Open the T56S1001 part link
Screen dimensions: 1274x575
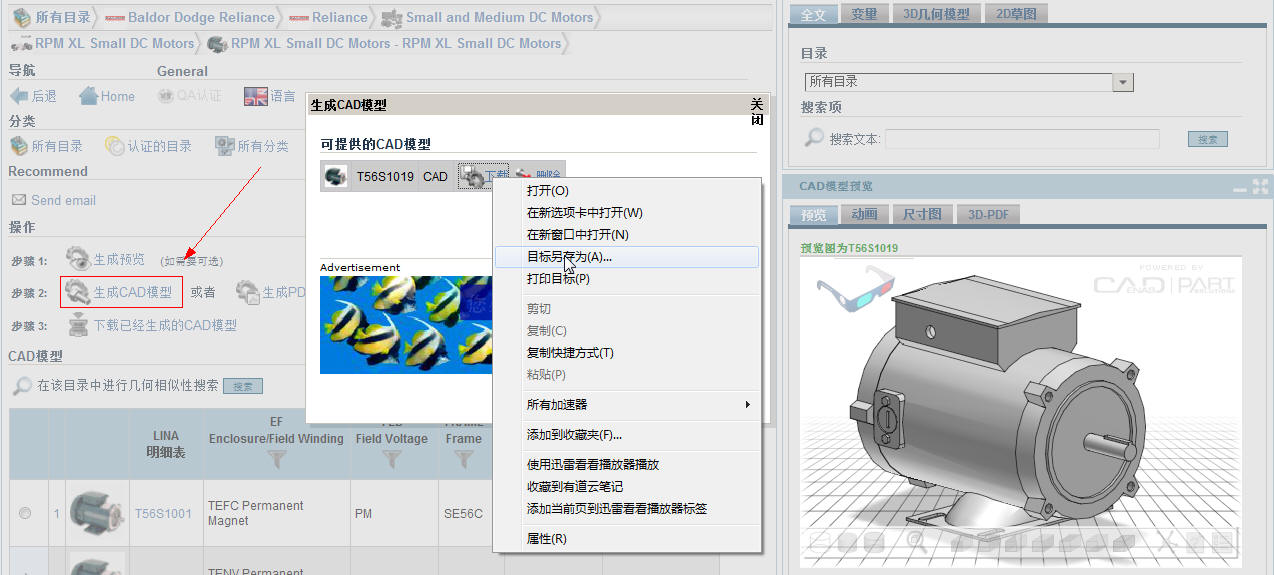pos(163,513)
